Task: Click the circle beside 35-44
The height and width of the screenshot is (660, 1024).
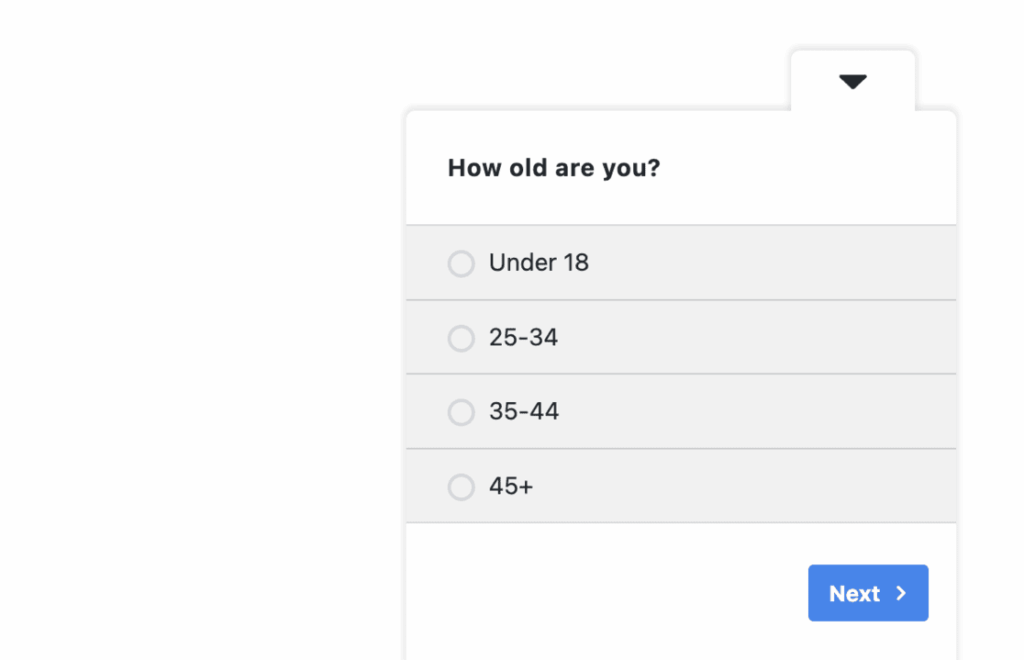Action: [x=461, y=412]
